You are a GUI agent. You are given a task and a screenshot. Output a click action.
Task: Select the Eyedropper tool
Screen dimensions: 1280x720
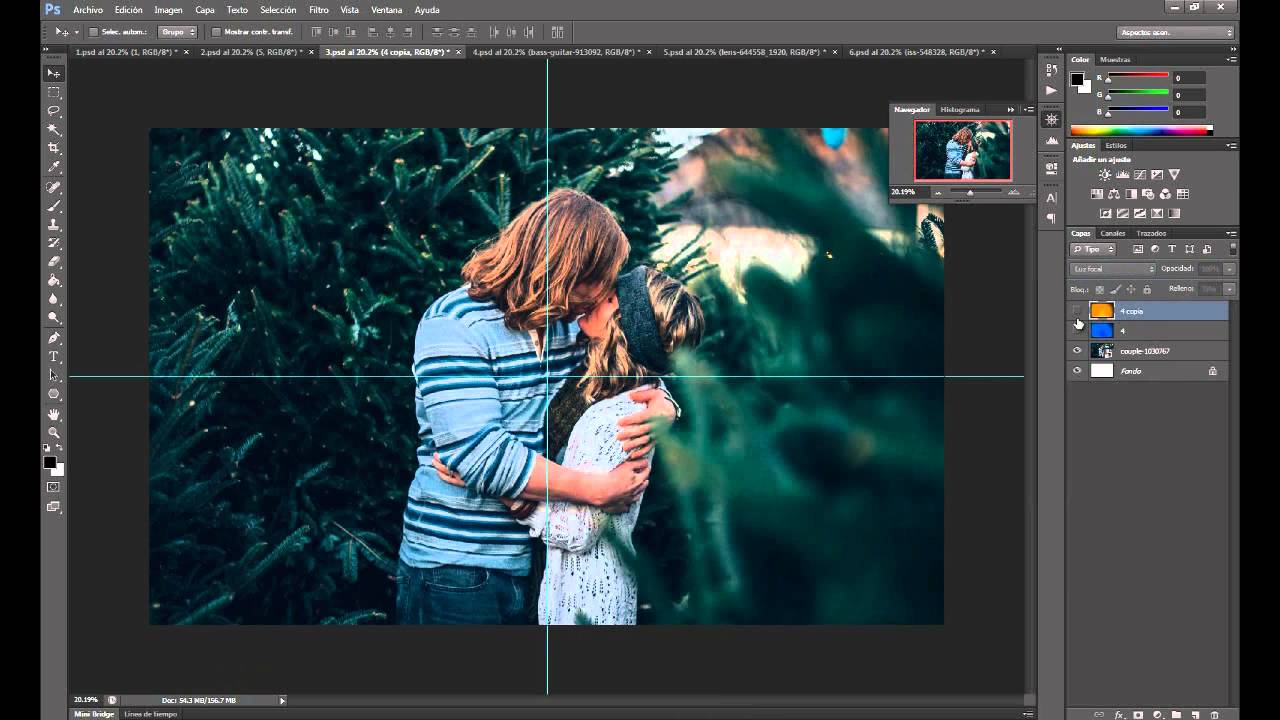point(54,167)
